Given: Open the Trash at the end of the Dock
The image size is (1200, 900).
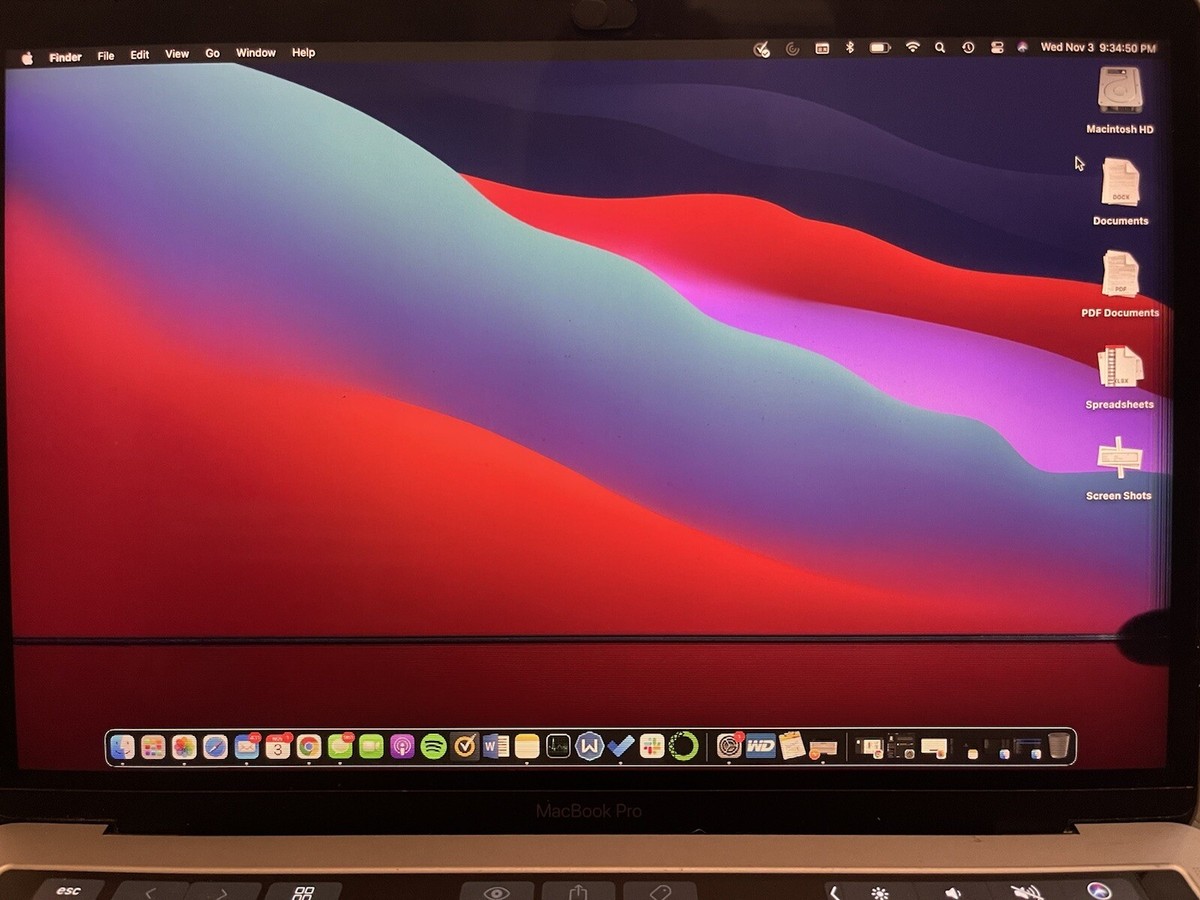Looking at the screenshot, I should tap(1057, 745).
